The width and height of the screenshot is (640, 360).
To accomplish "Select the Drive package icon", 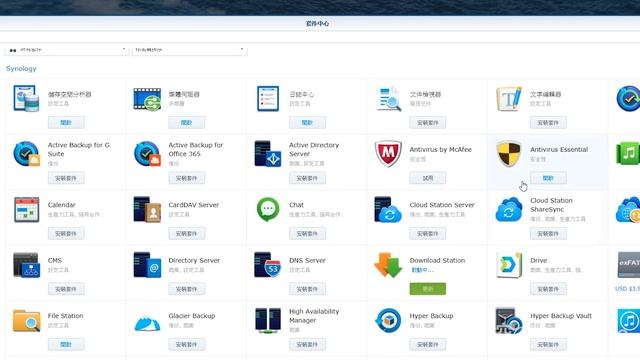I will click(509, 265).
